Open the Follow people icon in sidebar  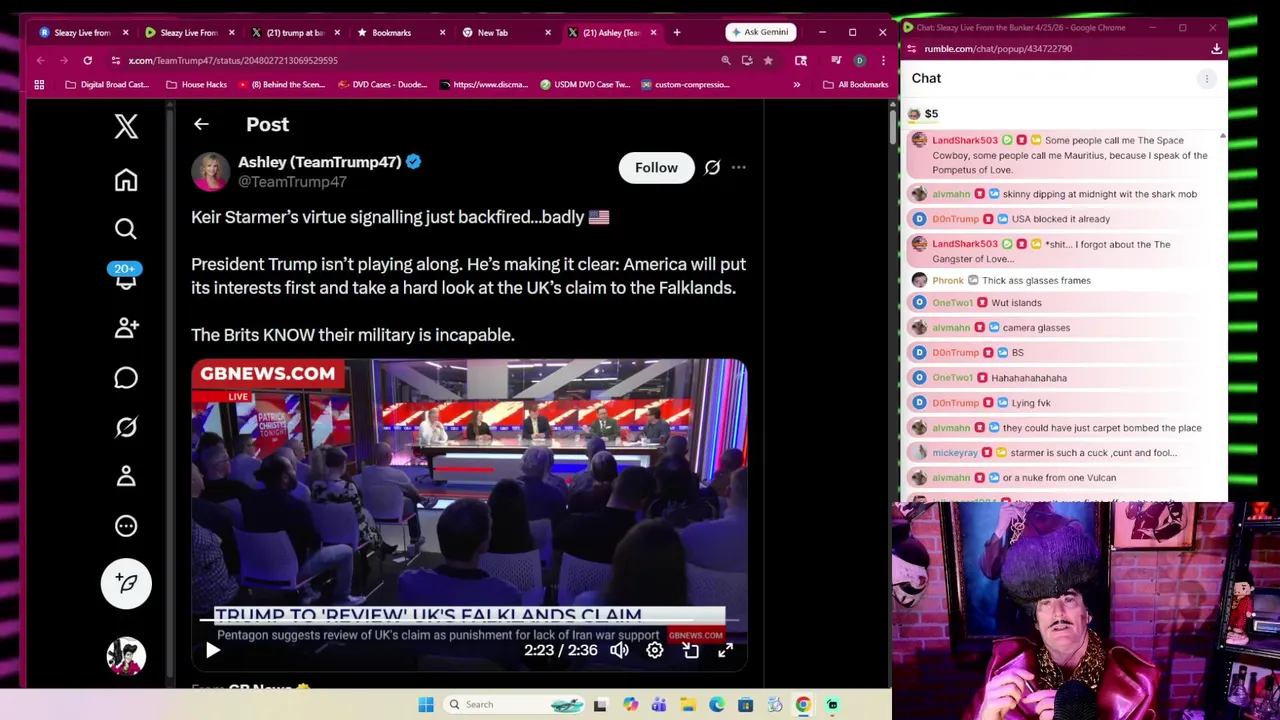tap(126, 328)
